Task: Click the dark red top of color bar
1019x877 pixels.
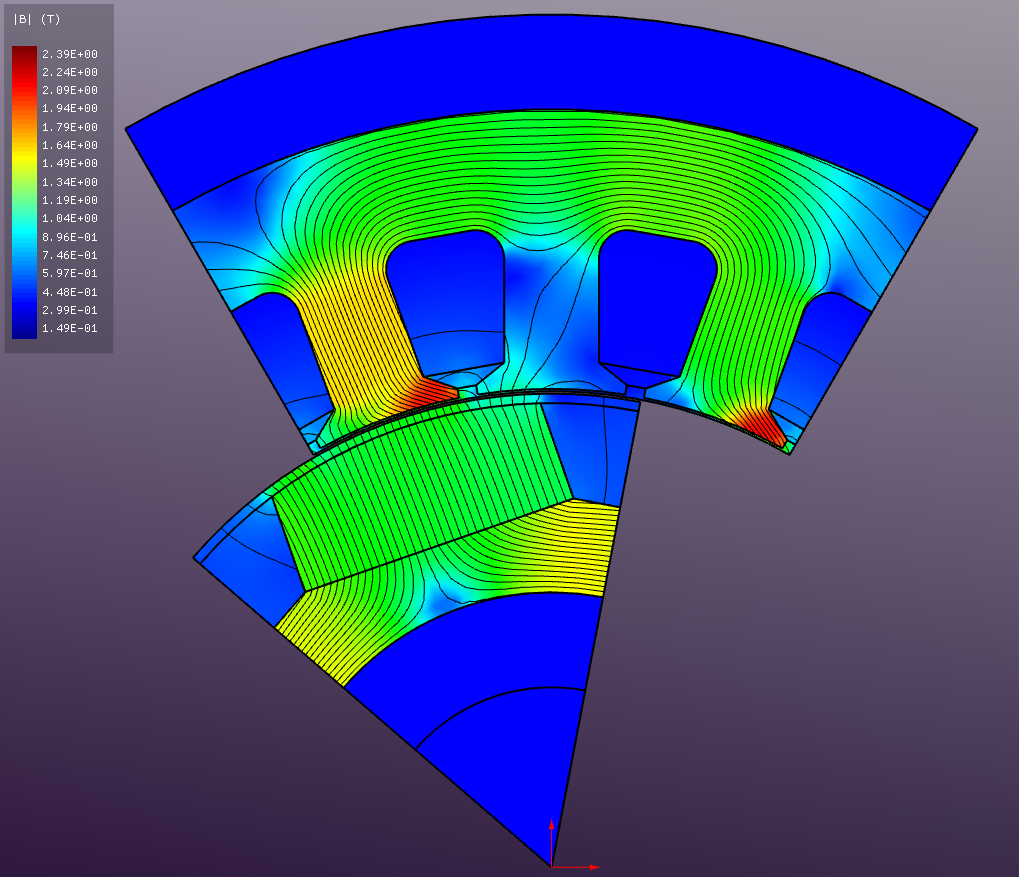Action: (24, 54)
